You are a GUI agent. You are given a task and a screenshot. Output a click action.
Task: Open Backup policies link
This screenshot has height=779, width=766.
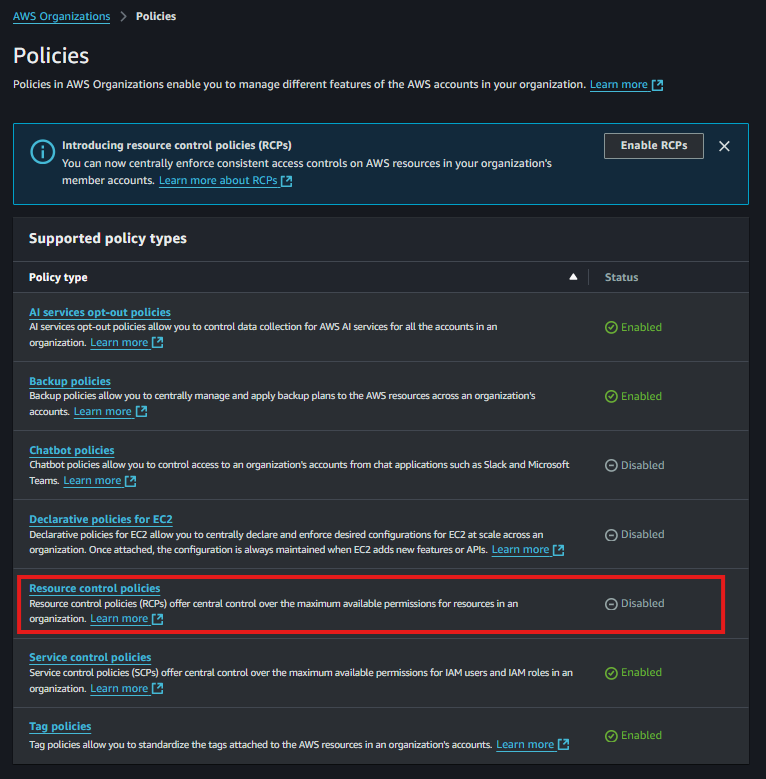coord(70,381)
